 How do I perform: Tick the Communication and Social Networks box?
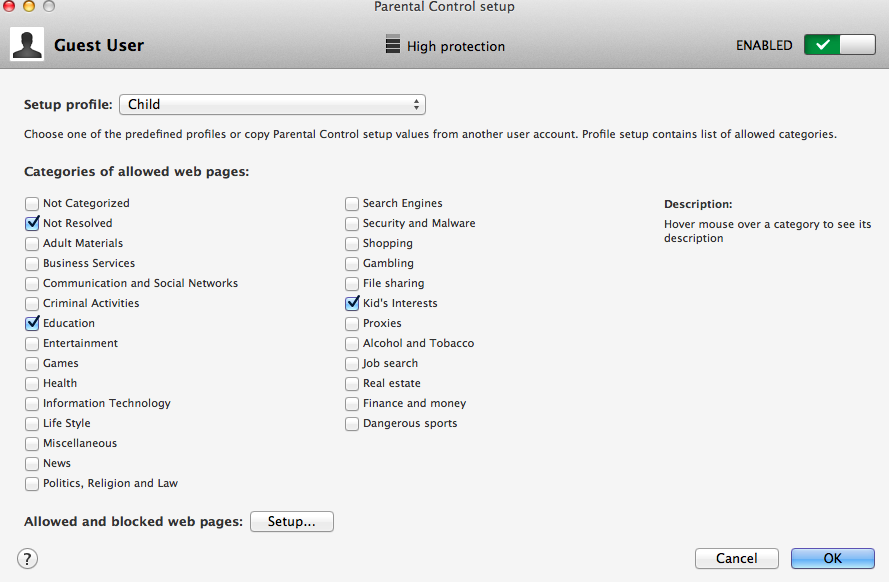click(32, 283)
